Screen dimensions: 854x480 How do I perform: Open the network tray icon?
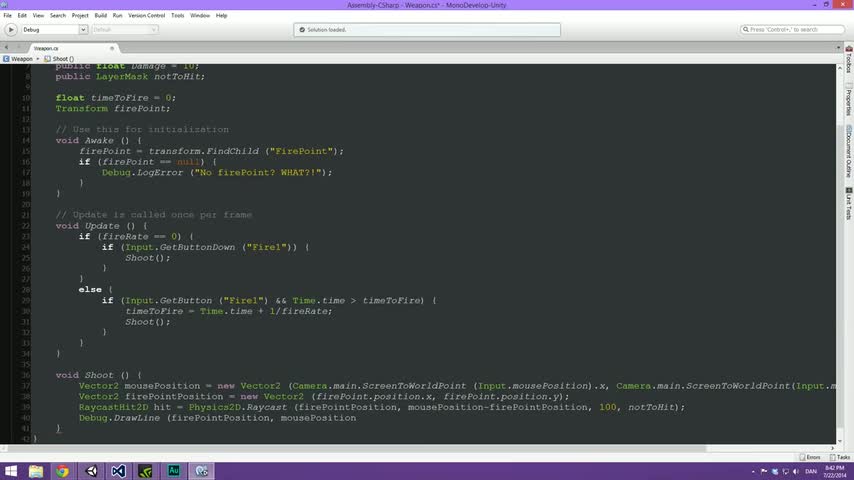coord(785,471)
